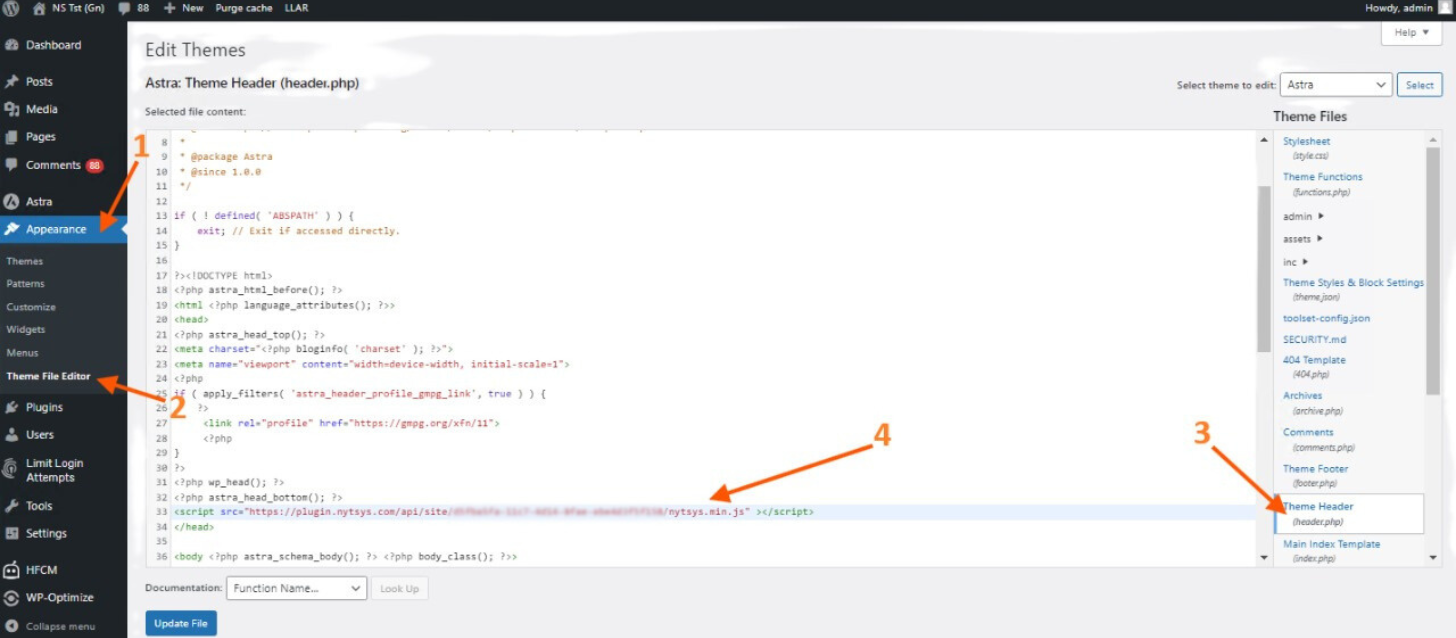Click the Update File button
The image size is (1456, 638).
181,624
